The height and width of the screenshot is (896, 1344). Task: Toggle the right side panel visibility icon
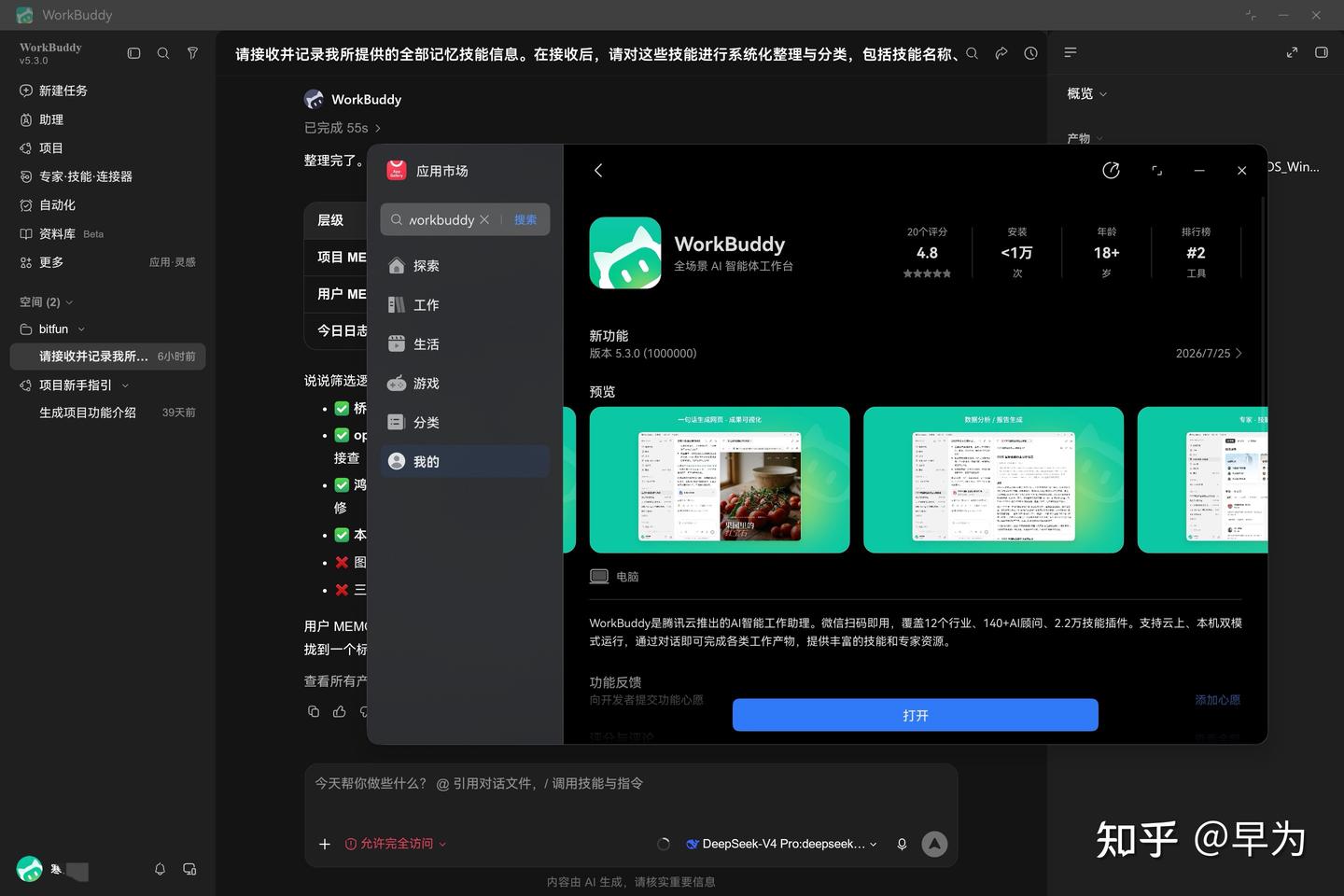pyautogui.click(x=1321, y=52)
